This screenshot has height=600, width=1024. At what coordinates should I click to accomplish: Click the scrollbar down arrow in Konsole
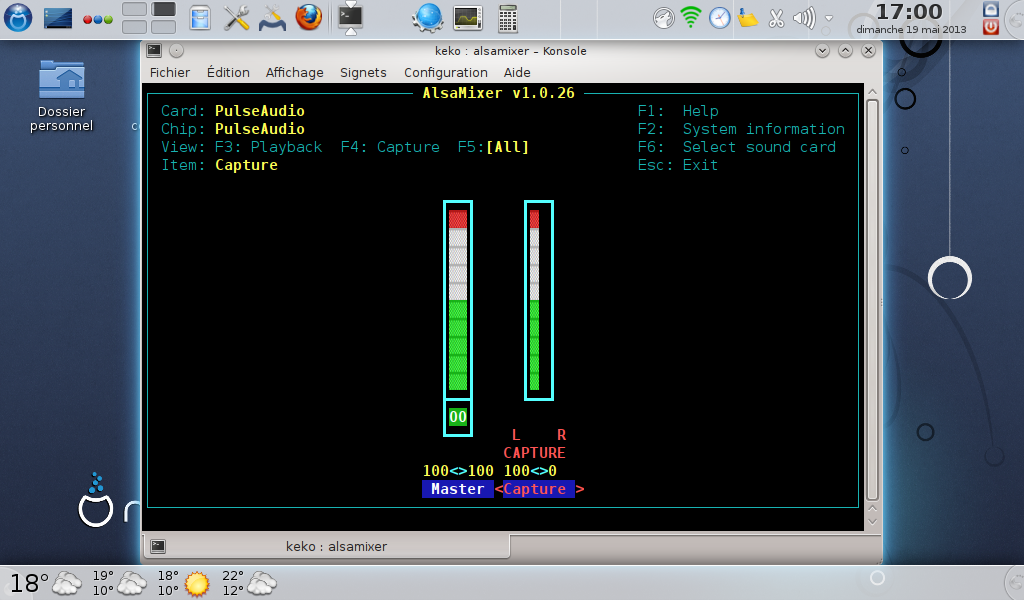pos(872,522)
